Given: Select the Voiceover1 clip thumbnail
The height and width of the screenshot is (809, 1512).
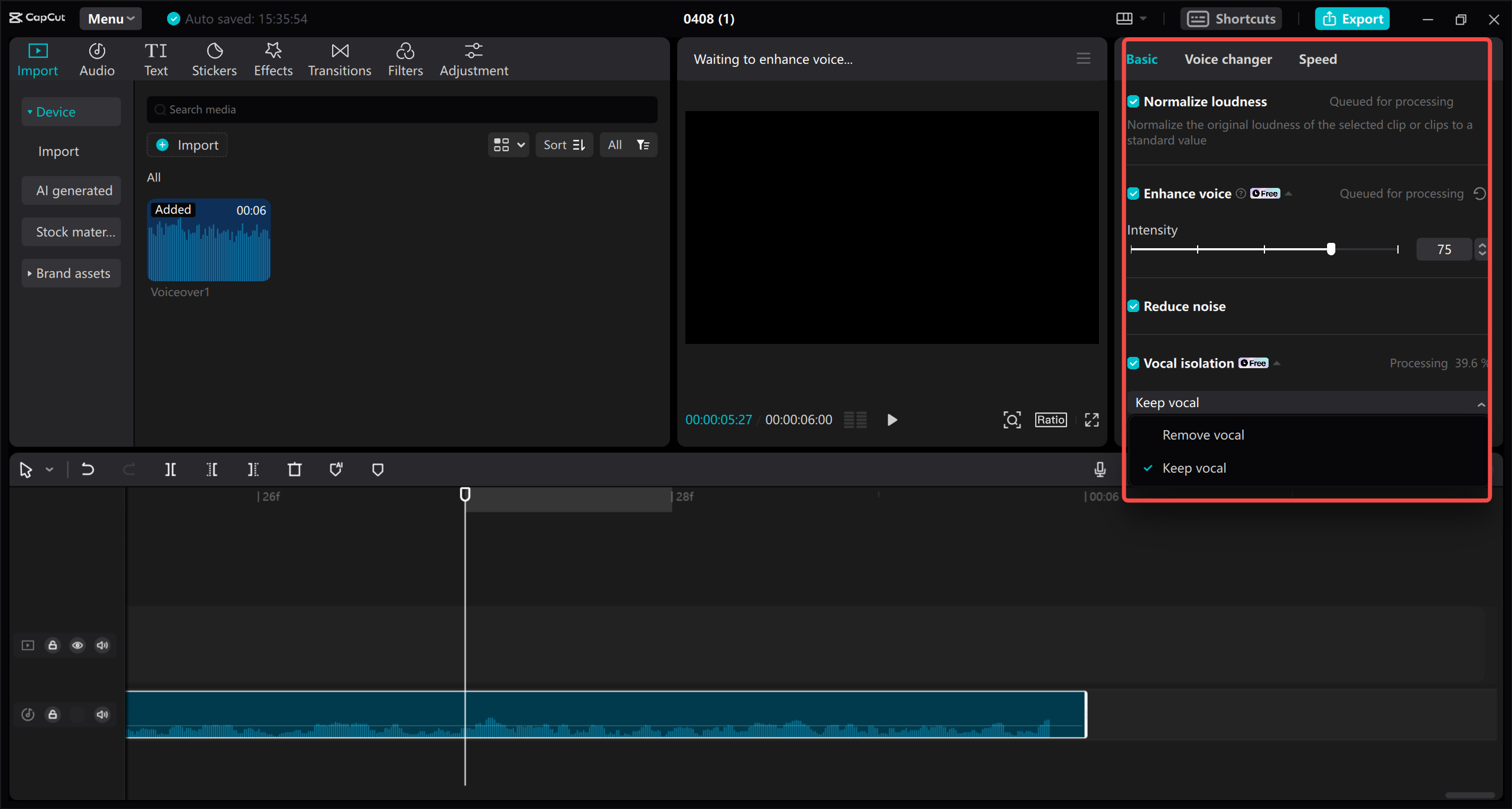Looking at the screenshot, I should click(x=209, y=241).
